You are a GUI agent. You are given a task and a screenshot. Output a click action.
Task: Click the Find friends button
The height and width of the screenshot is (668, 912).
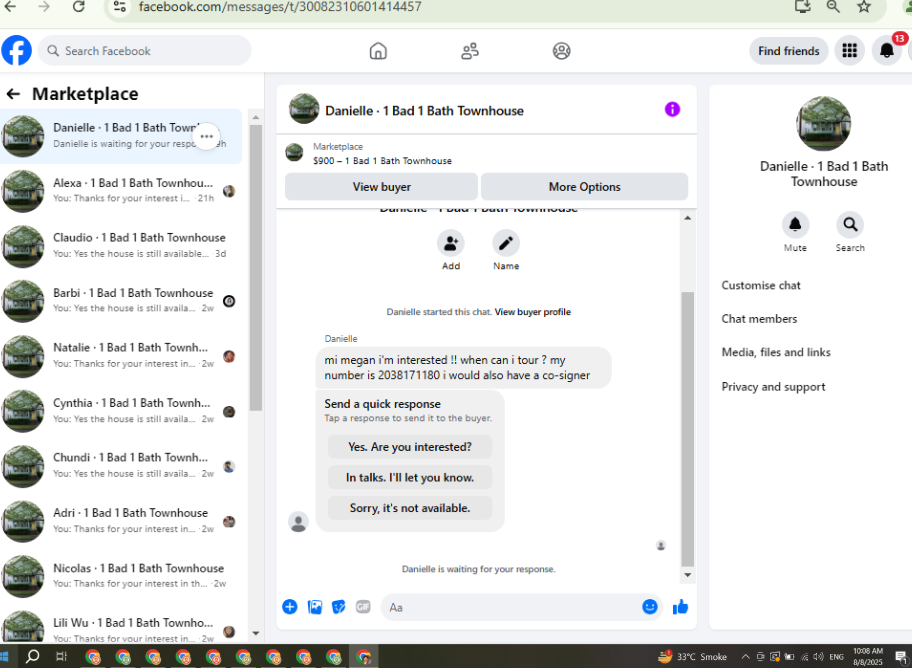pyautogui.click(x=789, y=51)
